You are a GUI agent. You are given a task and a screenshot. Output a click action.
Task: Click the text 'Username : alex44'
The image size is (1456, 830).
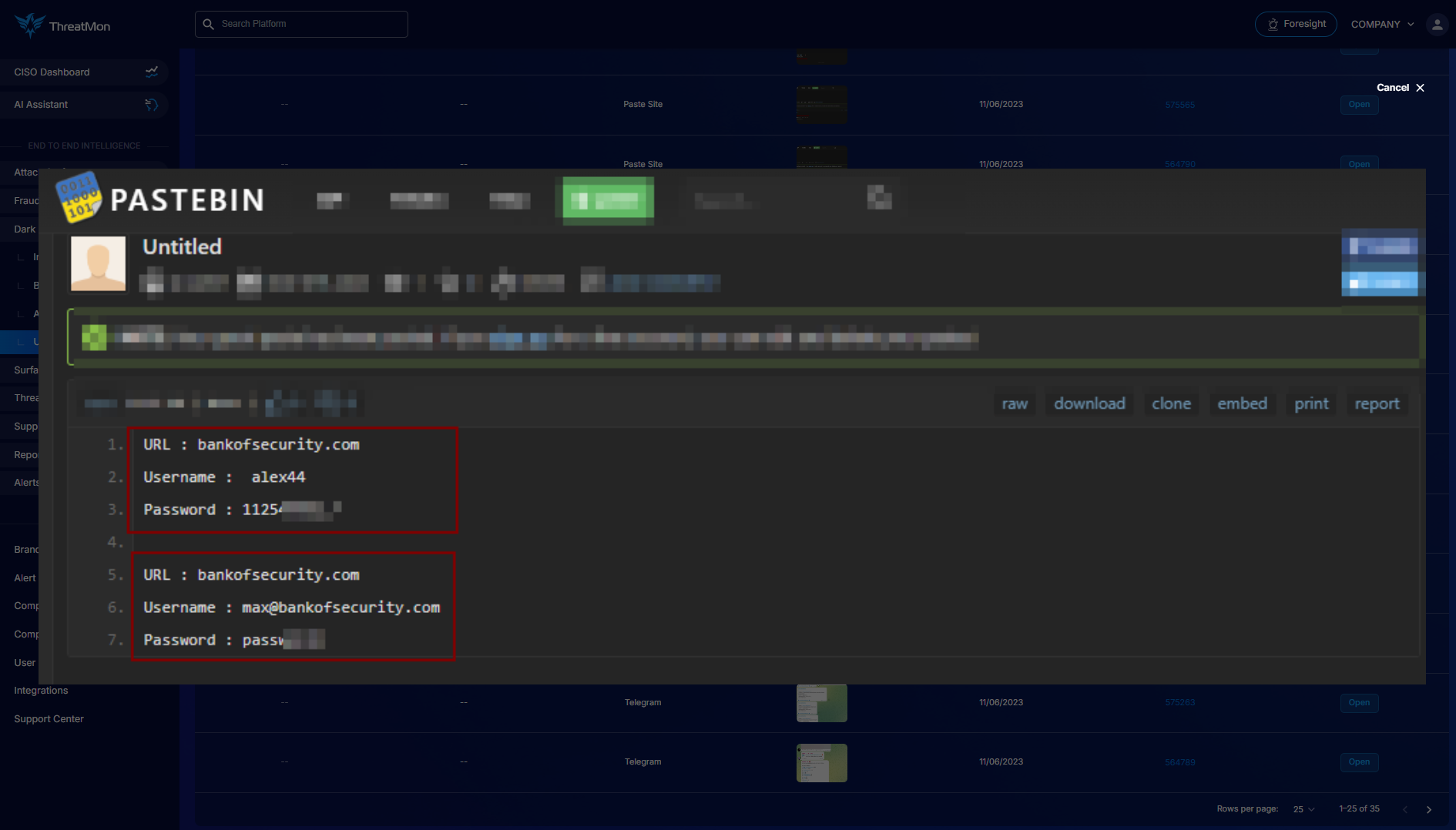tap(224, 477)
